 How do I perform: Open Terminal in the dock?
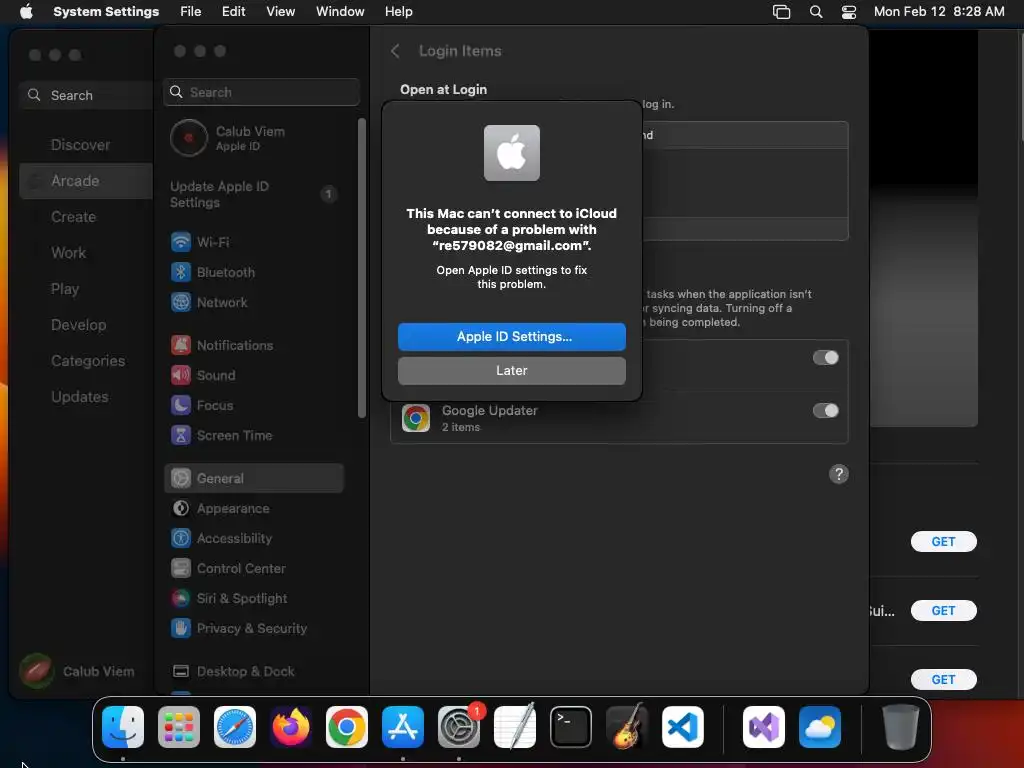571,727
